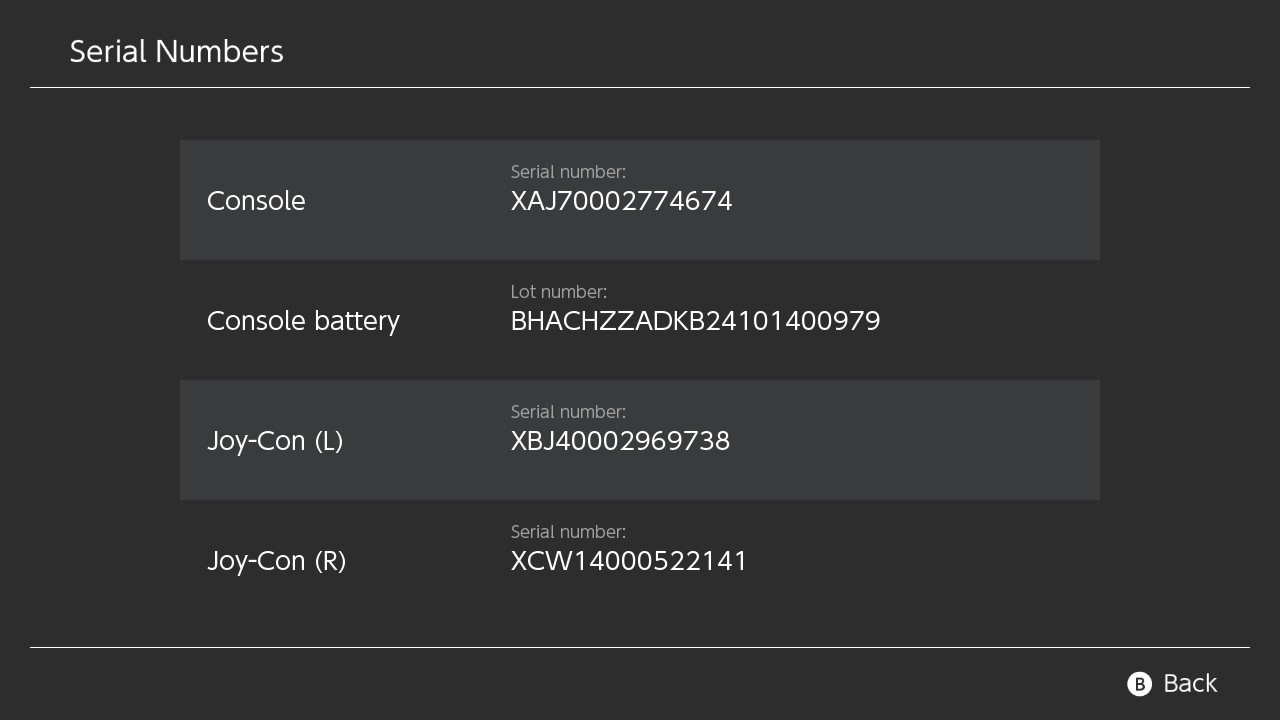Click console serial number XAJ70002774674
Screen dimensions: 1280x720
tap(621, 201)
